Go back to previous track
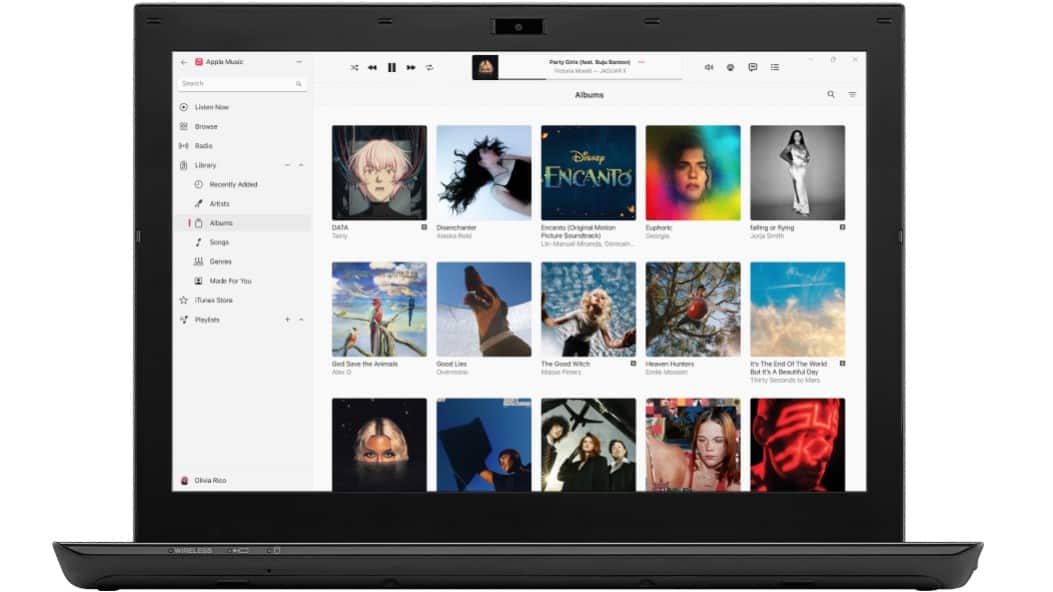1053x592 pixels. [372, 67]
